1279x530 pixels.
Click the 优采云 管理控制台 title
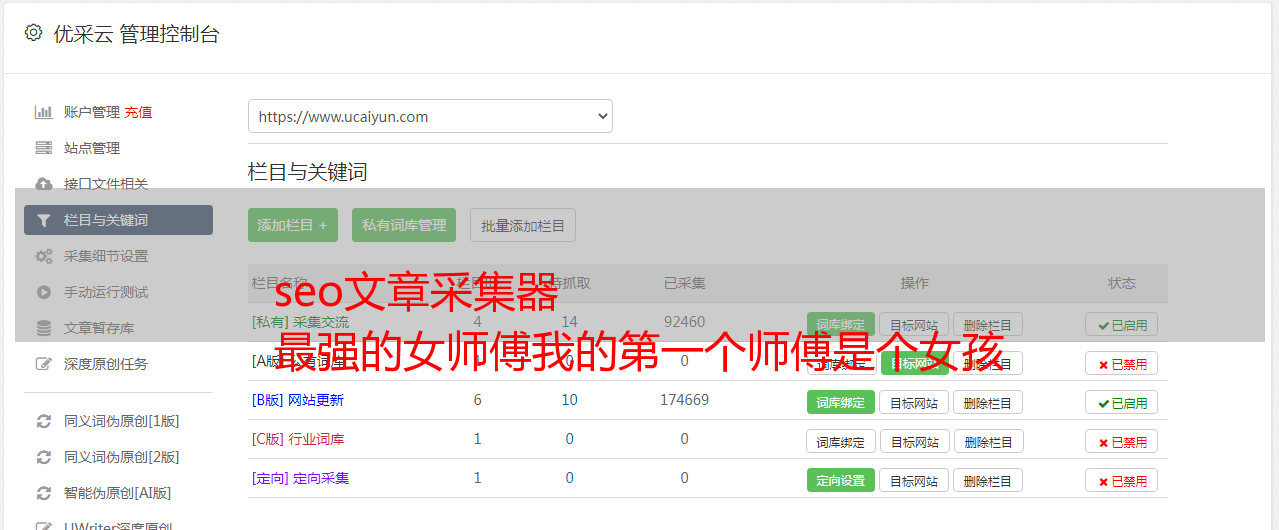tap(136, 34)
